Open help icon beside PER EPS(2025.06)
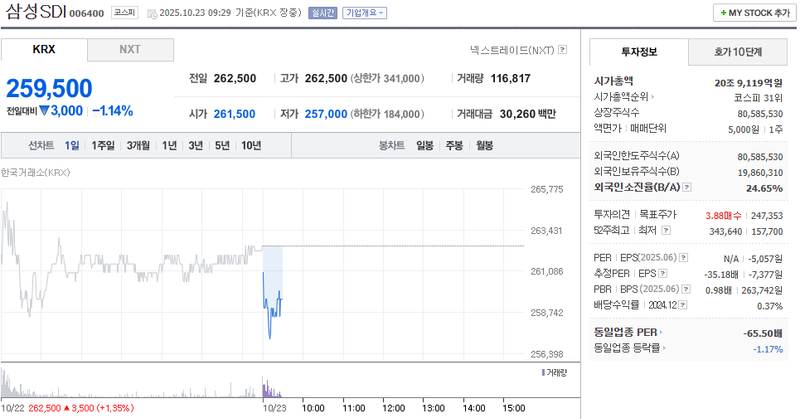Screen dimensions: 800x419 click(x=683, y=258)
